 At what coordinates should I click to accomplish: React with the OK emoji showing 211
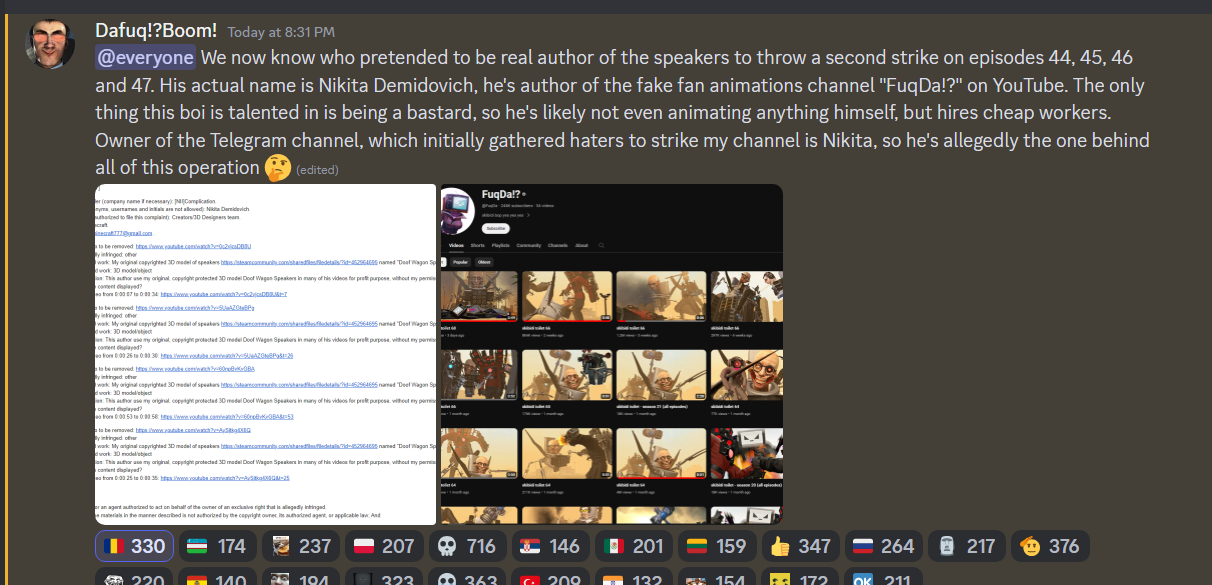pos(884,577)
